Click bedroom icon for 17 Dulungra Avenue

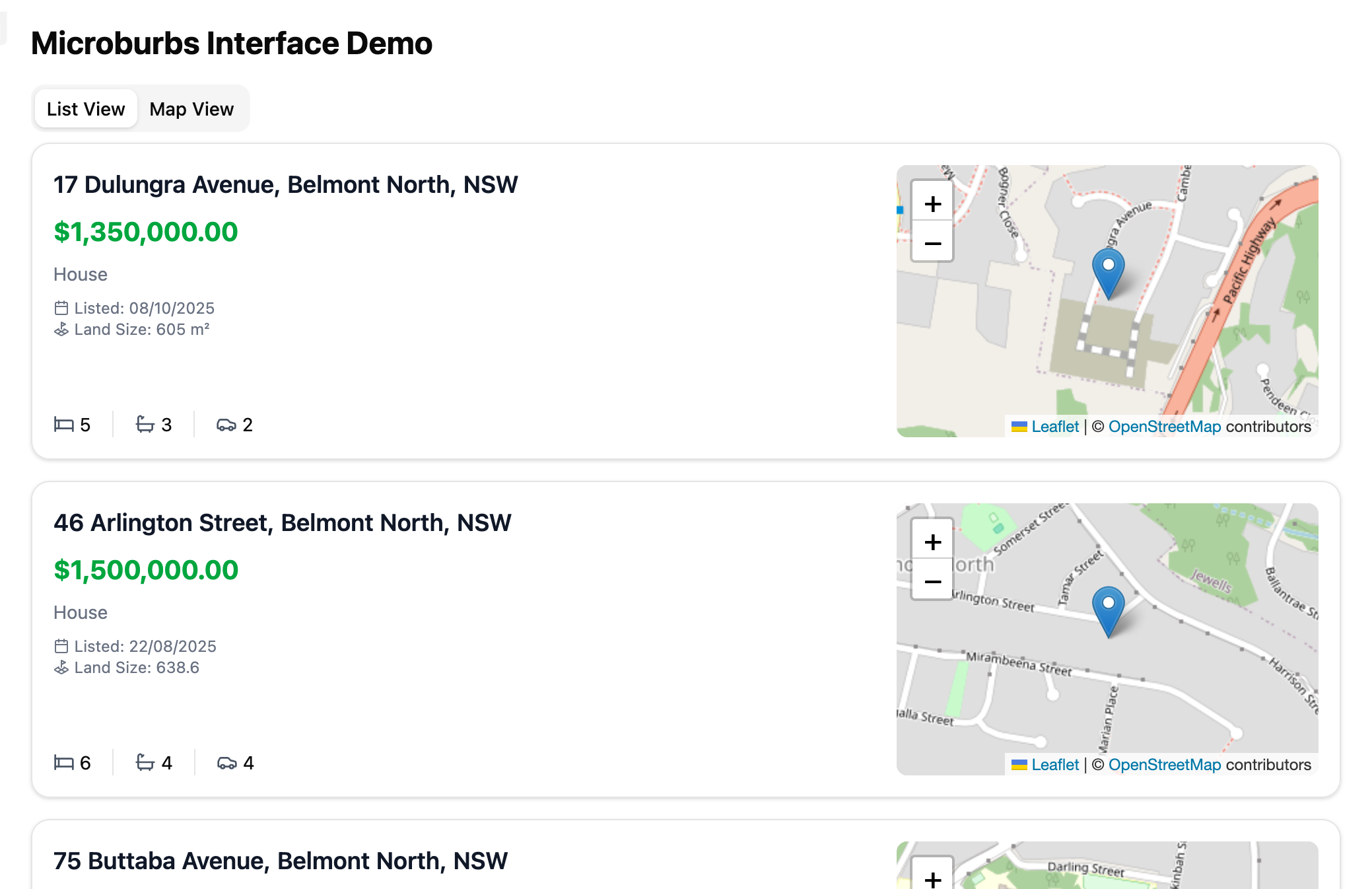click(x=64, y=424)
